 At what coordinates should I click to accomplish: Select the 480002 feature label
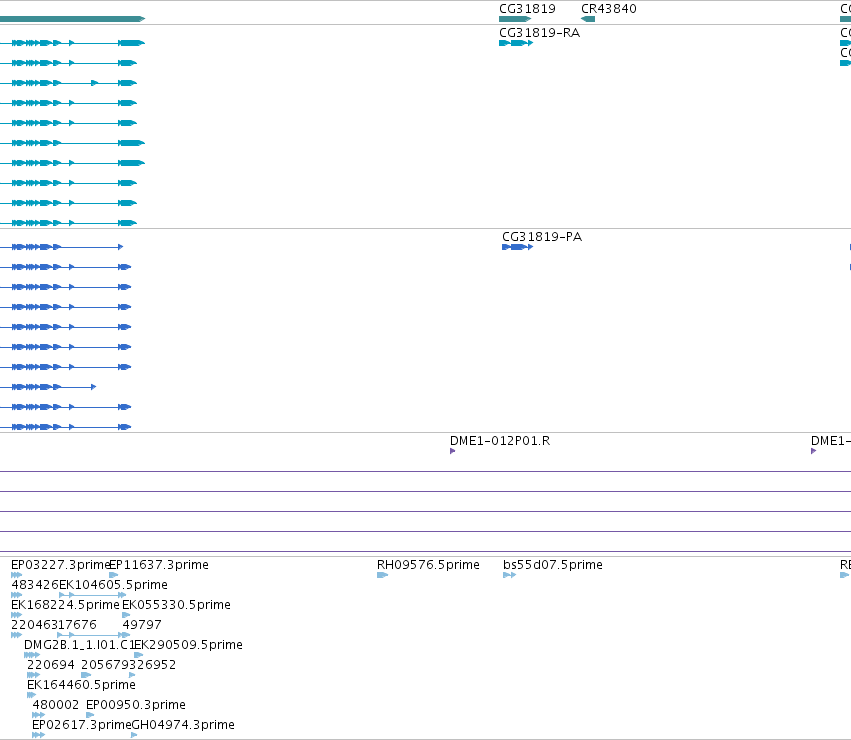tap(55, 705)
